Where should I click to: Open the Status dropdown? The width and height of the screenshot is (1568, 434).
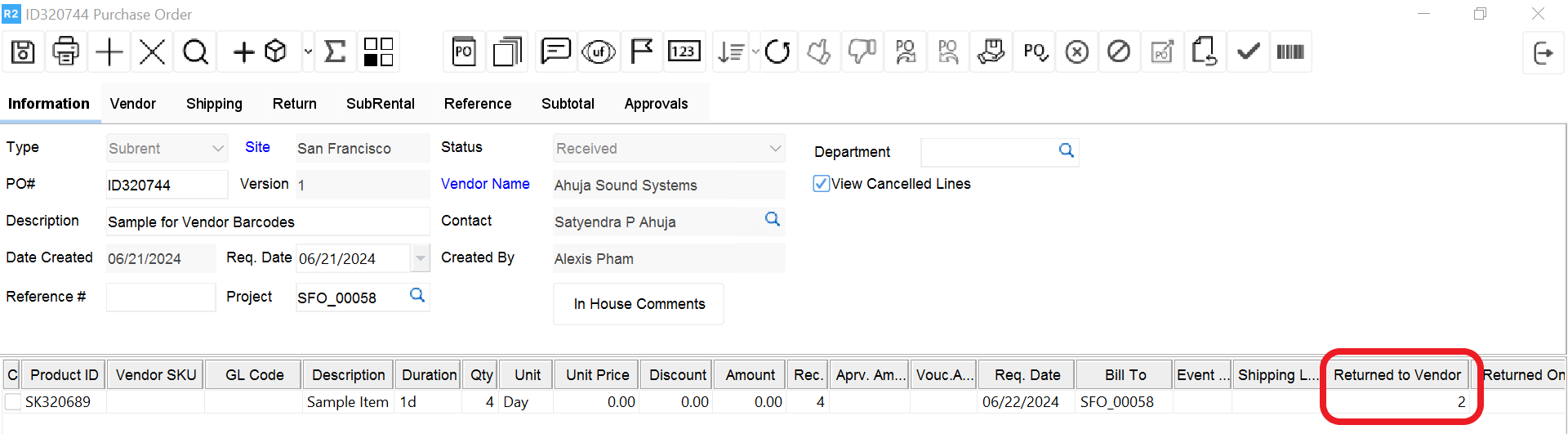[774, 149]
